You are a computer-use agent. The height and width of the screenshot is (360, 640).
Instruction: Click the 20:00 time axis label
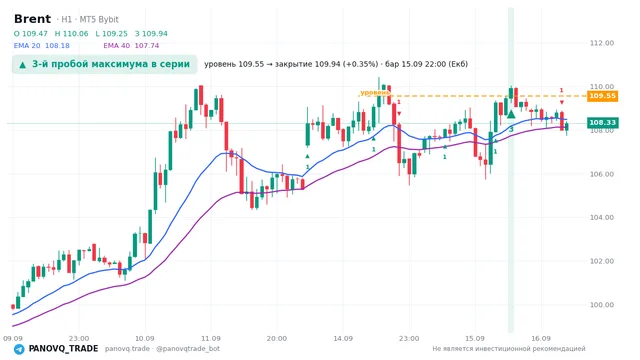coord(277,338)
